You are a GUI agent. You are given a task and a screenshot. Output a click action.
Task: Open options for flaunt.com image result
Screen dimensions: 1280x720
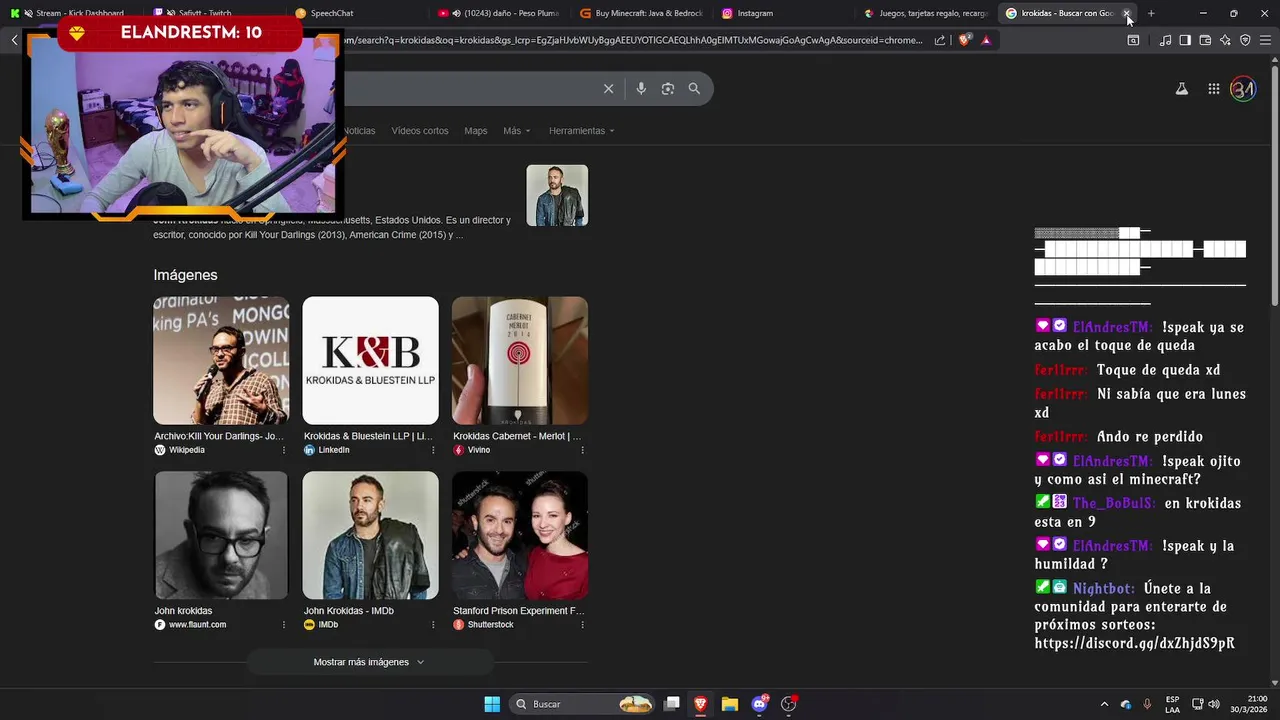(283, 625)
